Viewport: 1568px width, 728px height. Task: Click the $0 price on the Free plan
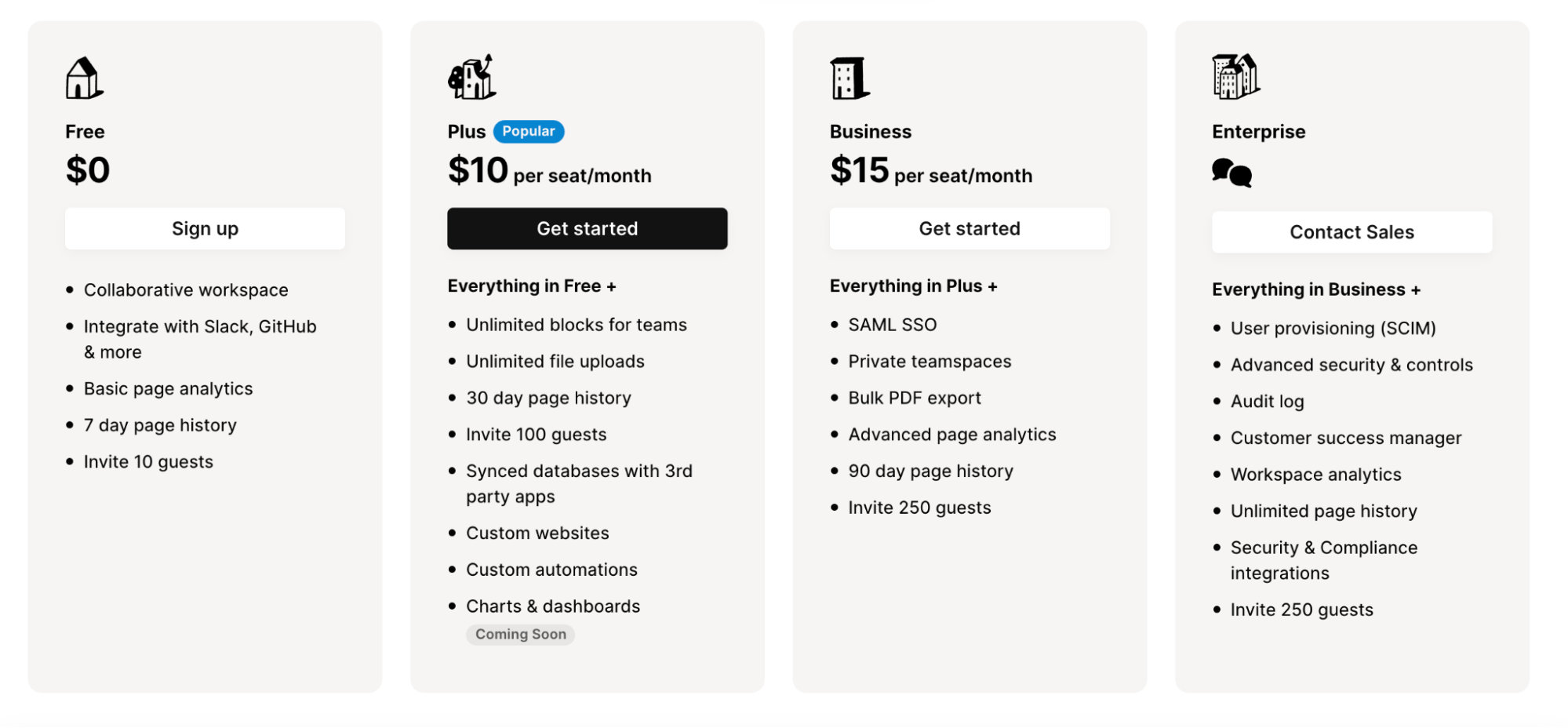pos(88,169)
